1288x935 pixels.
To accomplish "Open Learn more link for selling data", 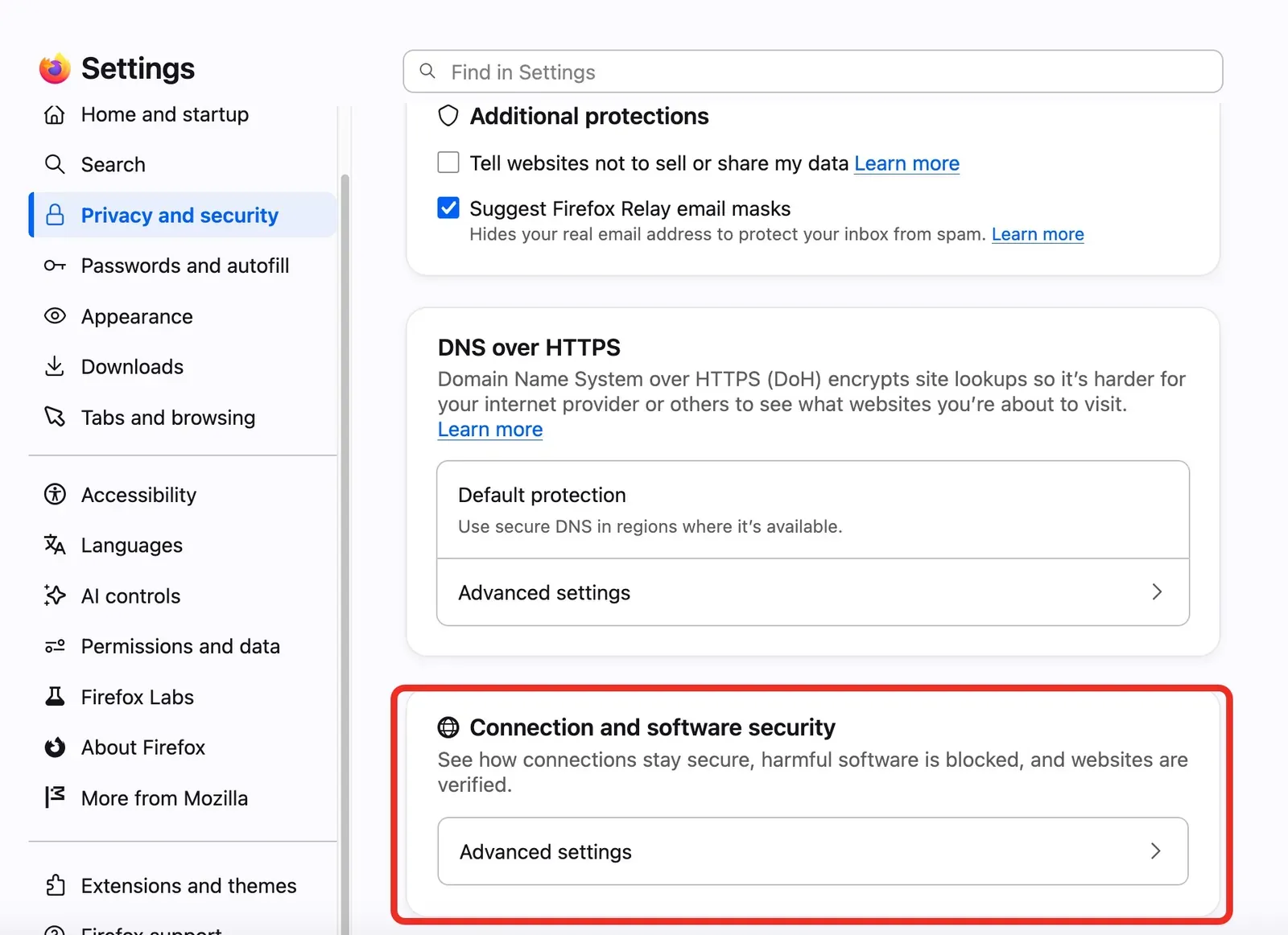I will tap(906, 163).
